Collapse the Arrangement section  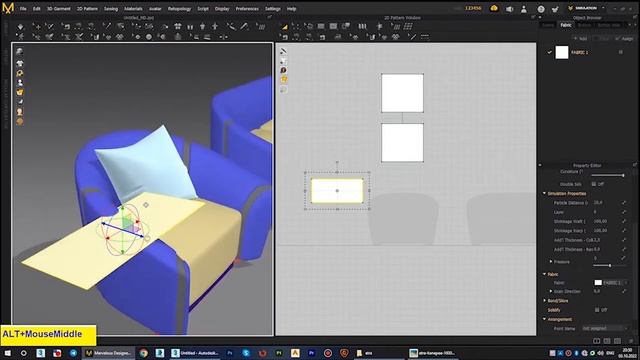[x=544, y=319]
